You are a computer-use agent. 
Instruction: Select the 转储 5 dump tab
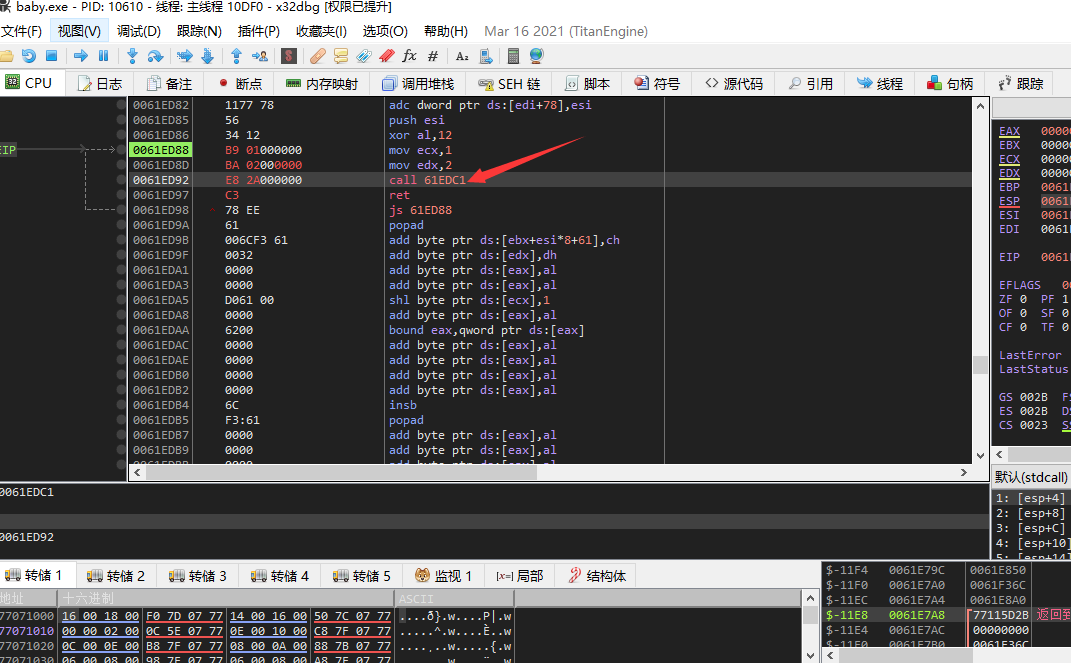click(362, 576)
